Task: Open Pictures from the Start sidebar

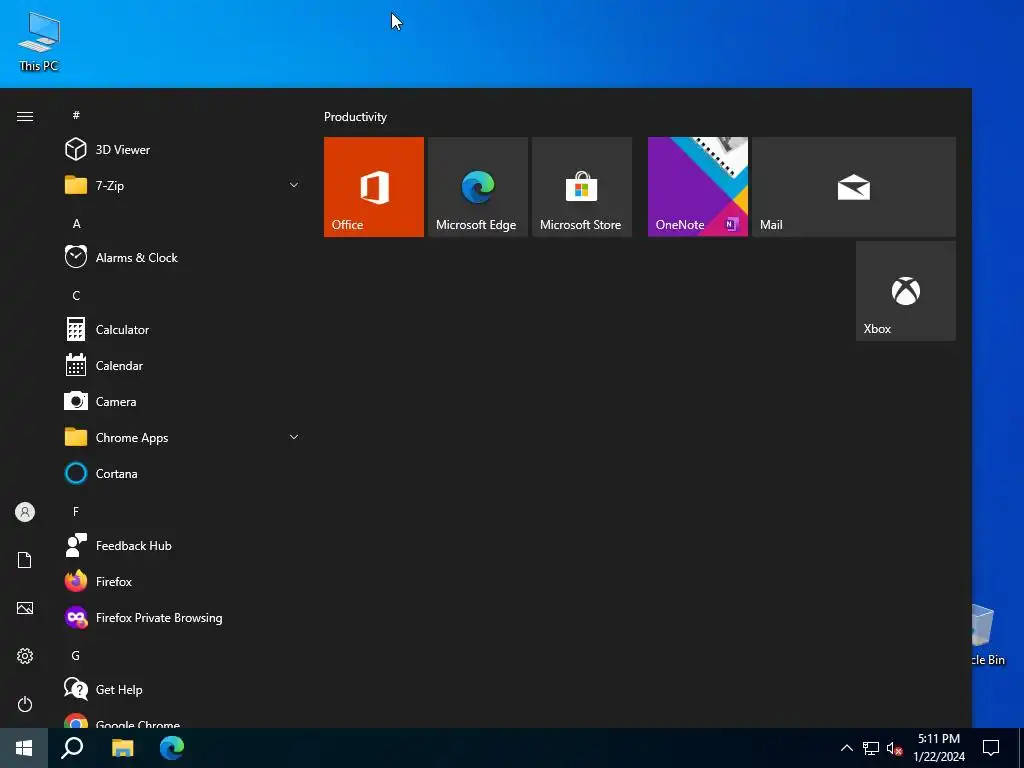Action: [x=25, y=608]
